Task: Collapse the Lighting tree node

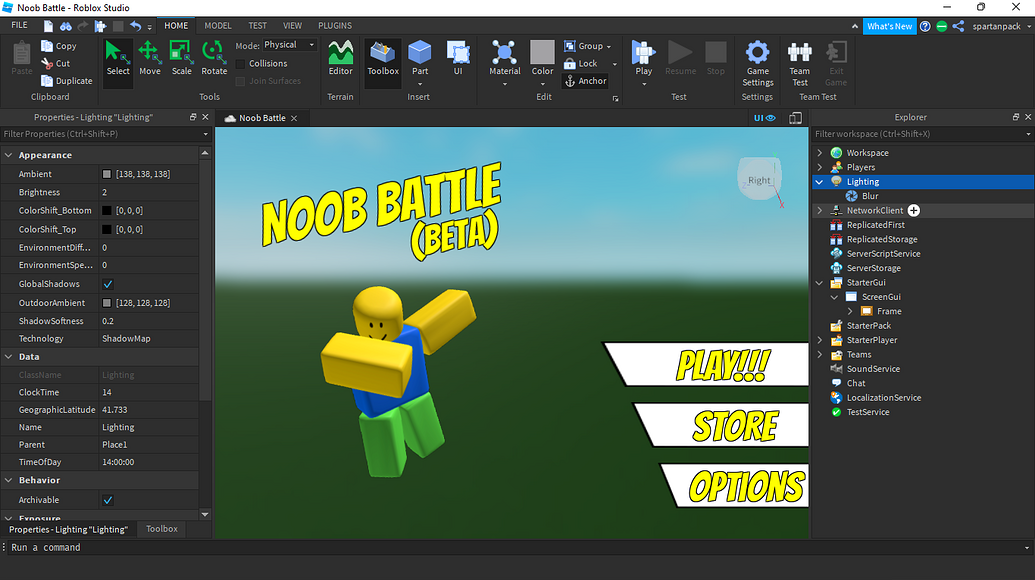Action: [820, 181]
